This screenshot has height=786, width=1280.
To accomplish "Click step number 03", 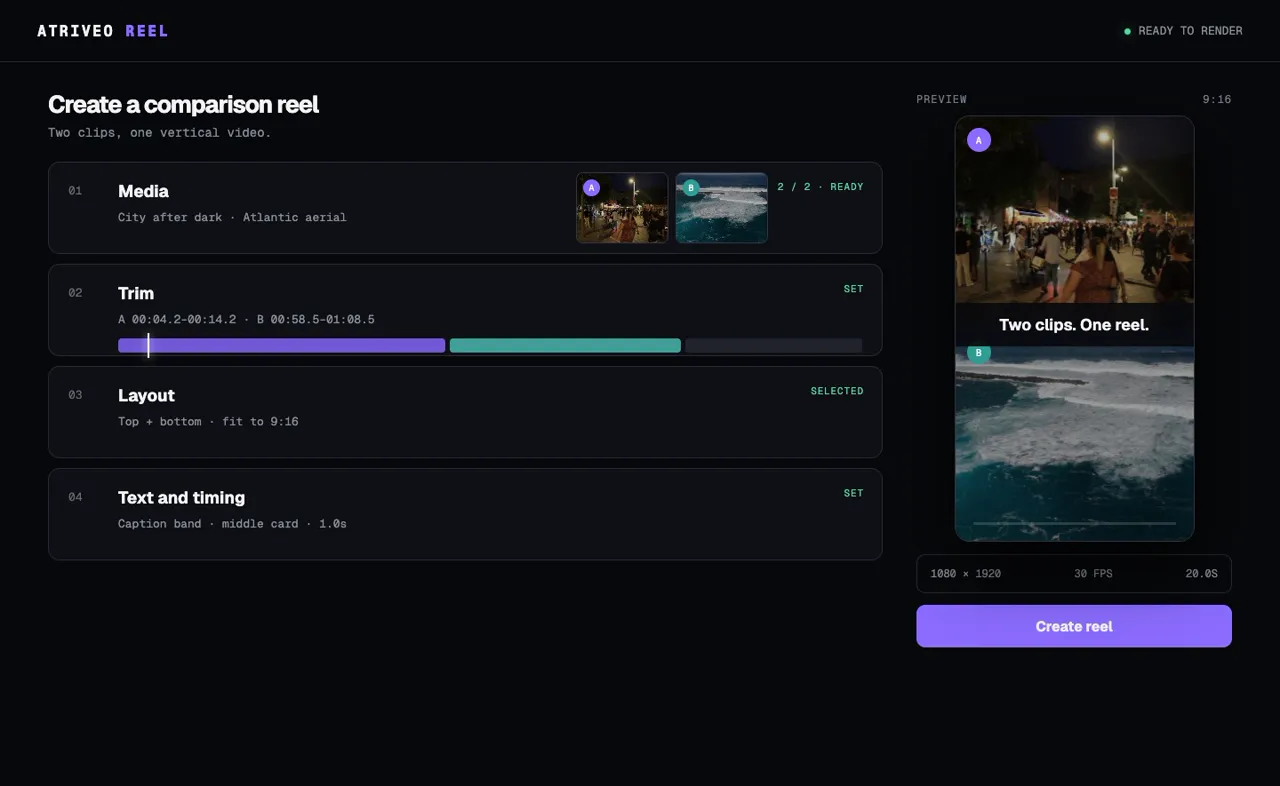I will (x=75, y=394).
